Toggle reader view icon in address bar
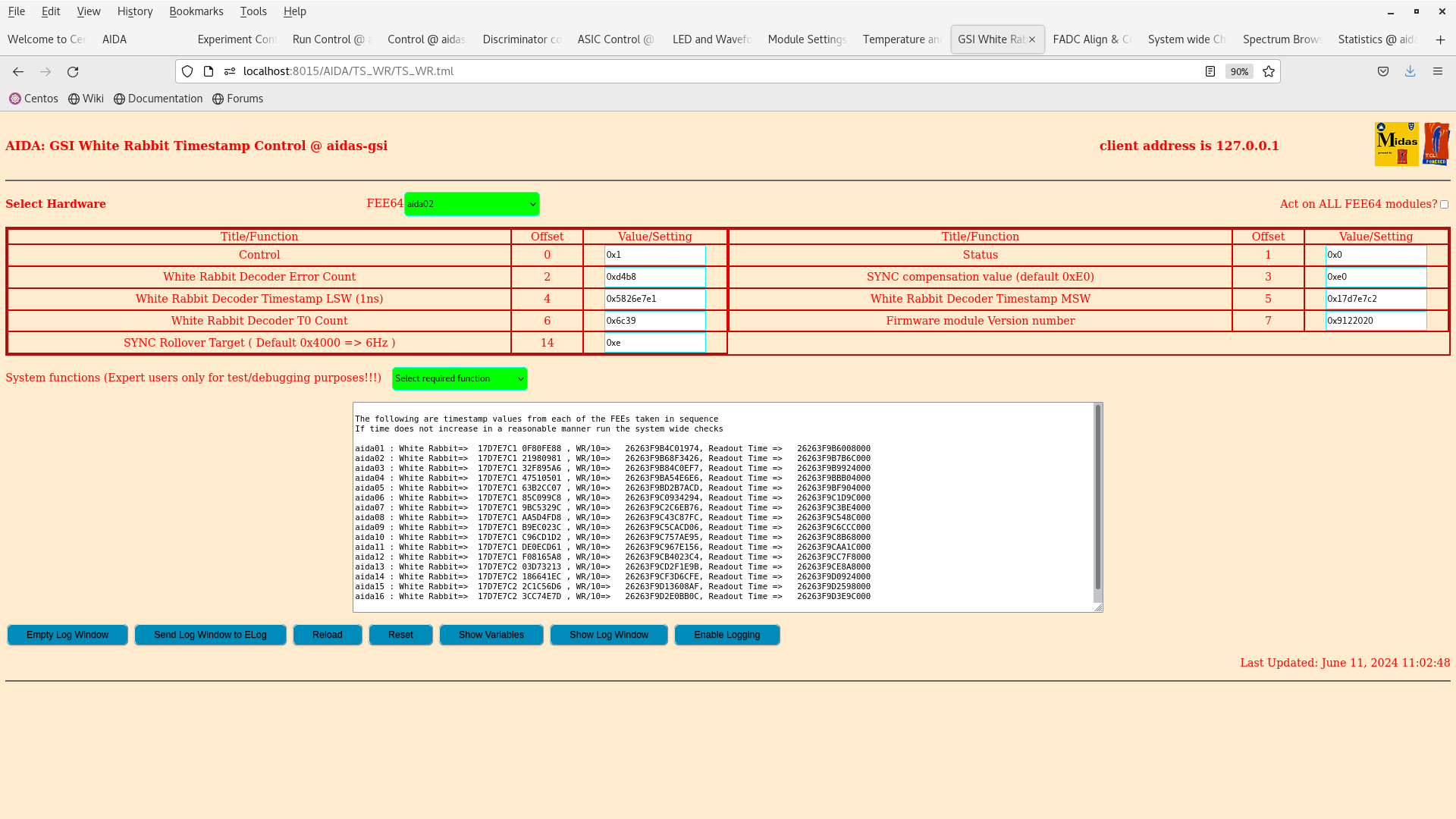 pos(1210,71)
